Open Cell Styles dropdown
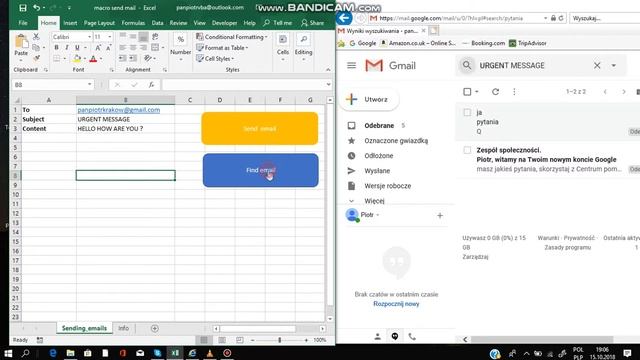The width and height of the screenshot is (640, 360). coord(215,59)
